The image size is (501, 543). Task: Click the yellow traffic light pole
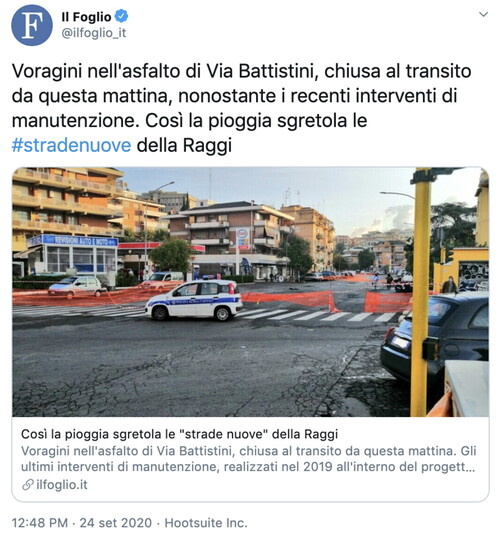point(421,292)
